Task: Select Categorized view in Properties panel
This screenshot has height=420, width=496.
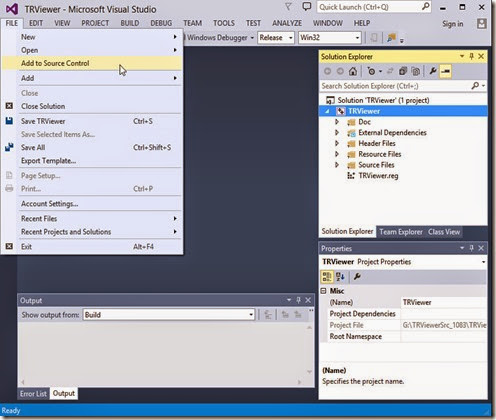Action: click(x=327, y=277)
